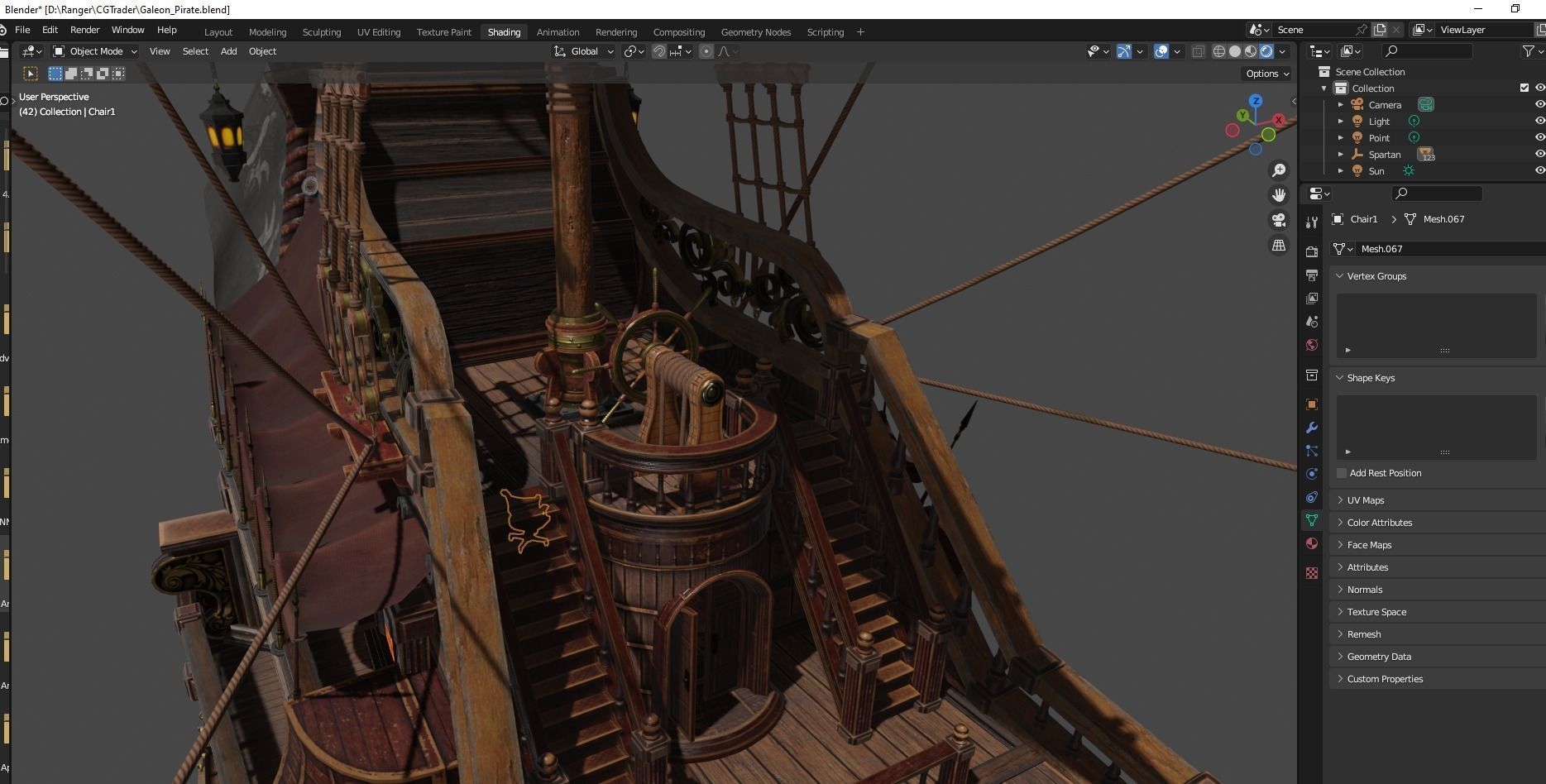Expand the Spartan tree item
Screen dimensions: 1546x784
1341,155
